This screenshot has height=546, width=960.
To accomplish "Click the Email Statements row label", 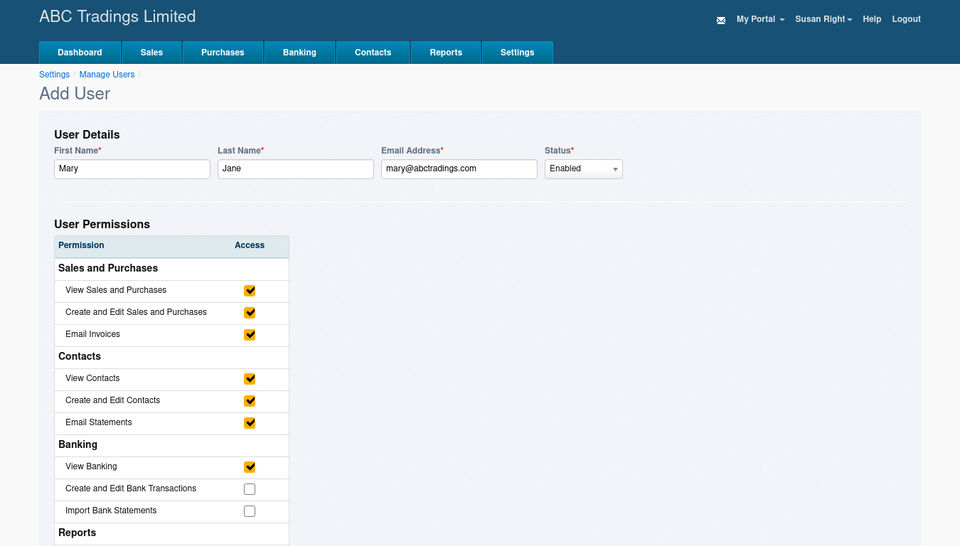I will coord(99,422).
